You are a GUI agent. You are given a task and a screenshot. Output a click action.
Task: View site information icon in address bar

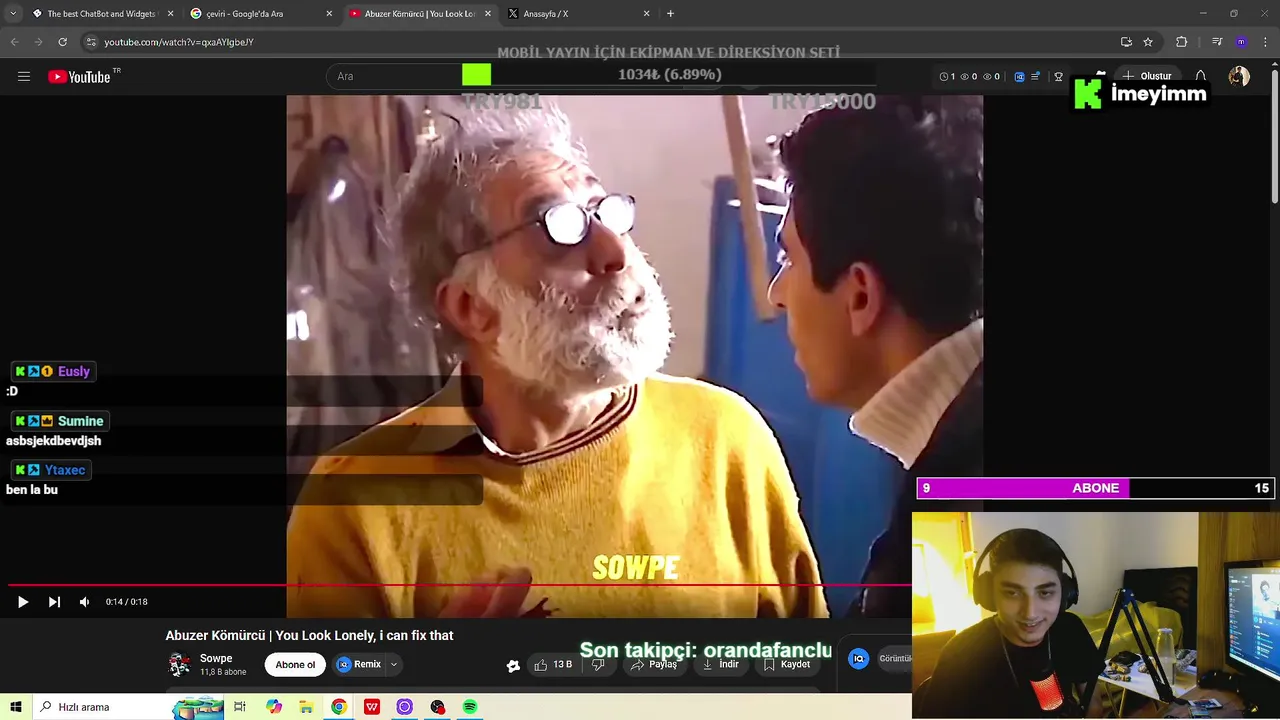click(x=91, y=42)
